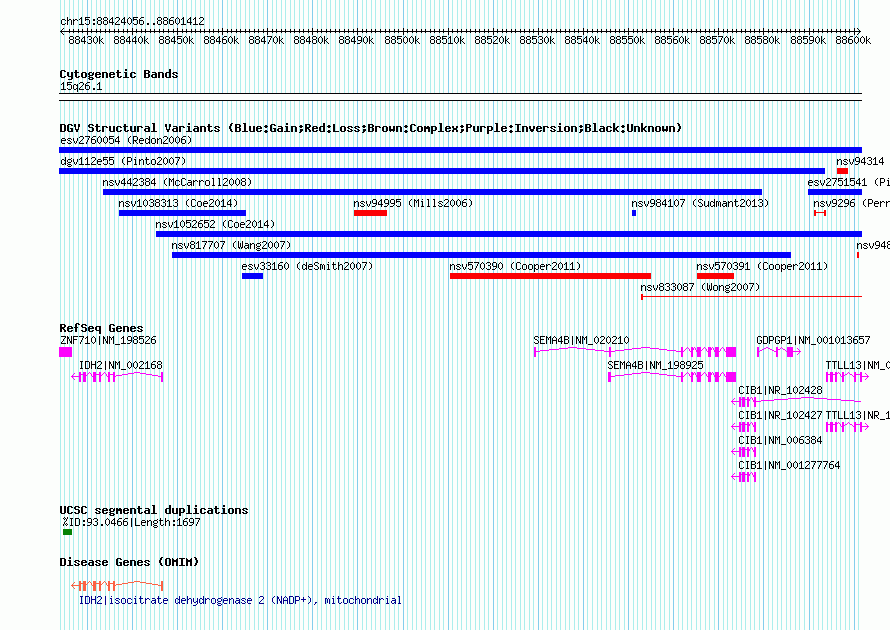Select the Cytogenetic Bands track title

tap(119, 74)
